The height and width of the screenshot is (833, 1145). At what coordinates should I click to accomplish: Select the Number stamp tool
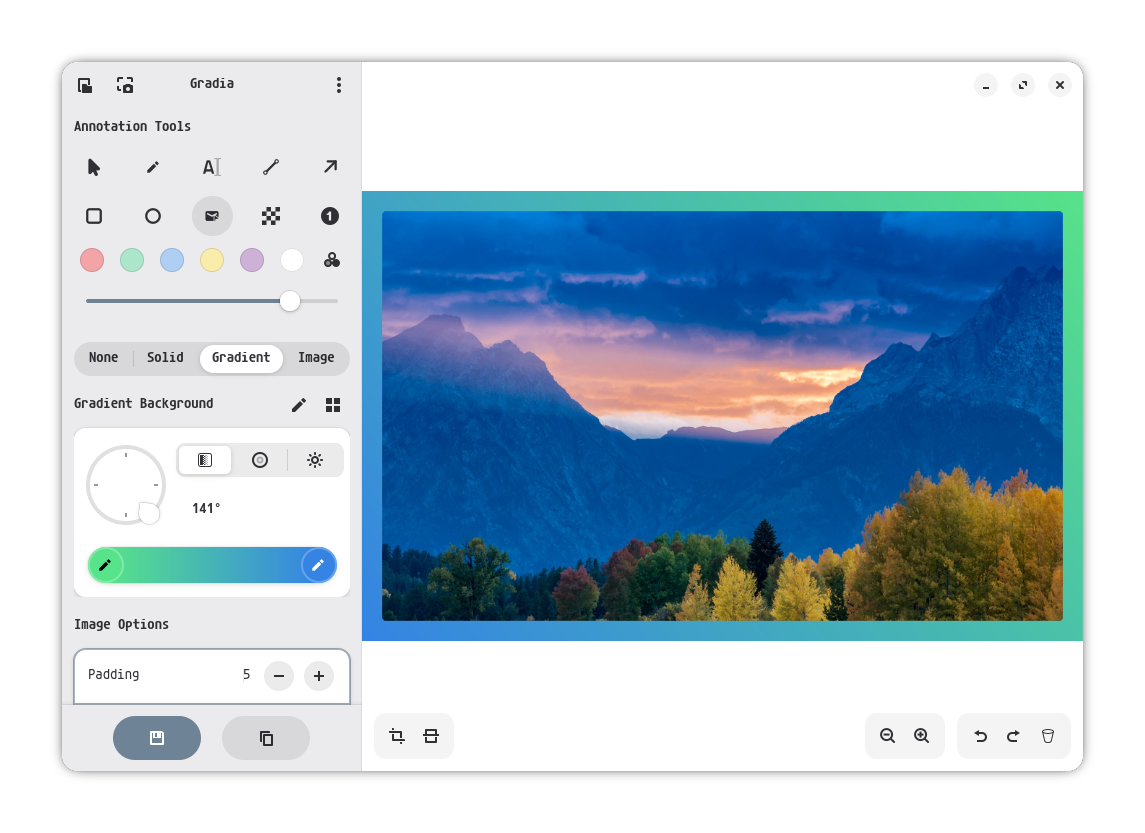tap(330, 216)
